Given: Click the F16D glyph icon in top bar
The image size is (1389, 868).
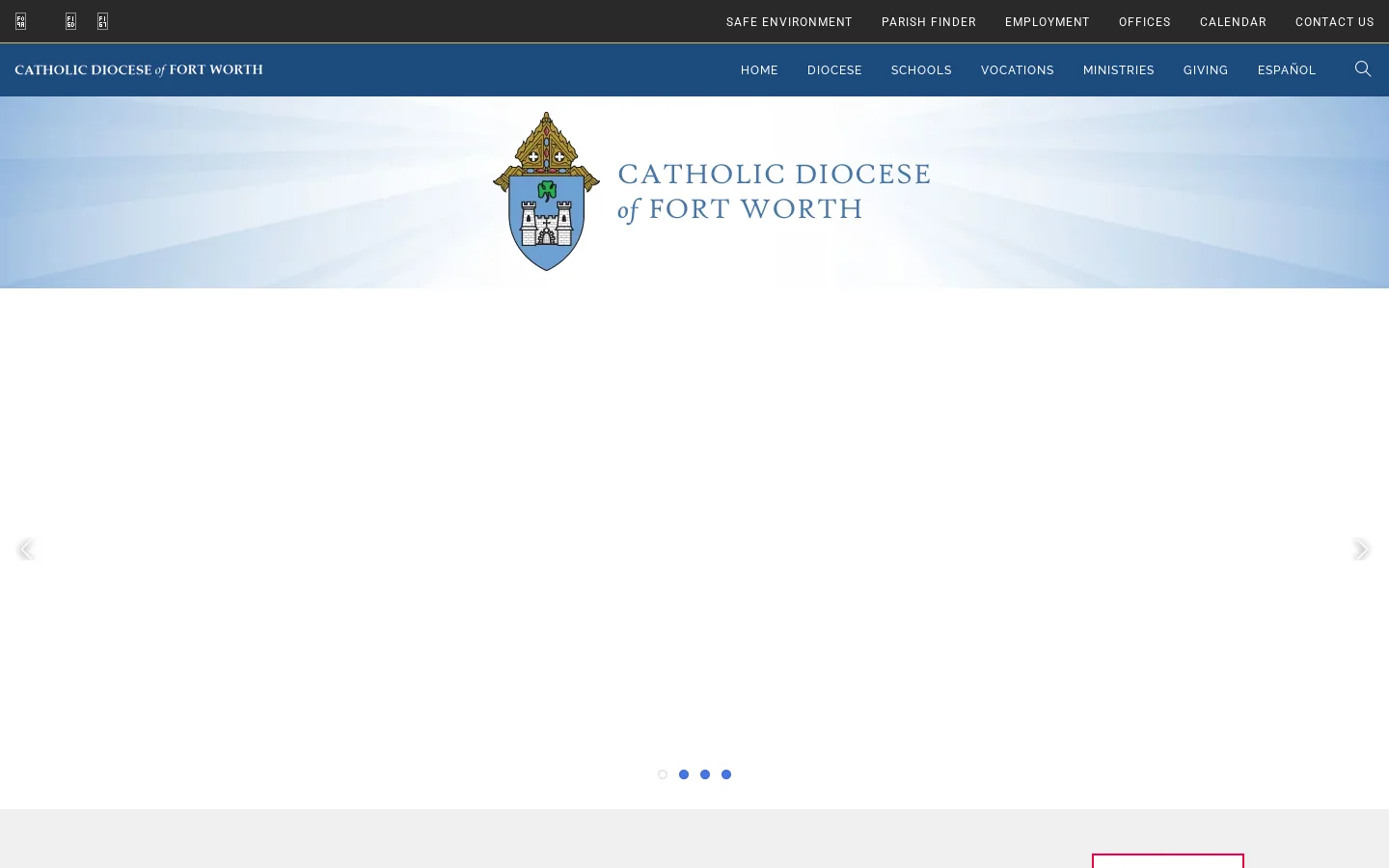Looking at the screenshot, I should 70,21.
